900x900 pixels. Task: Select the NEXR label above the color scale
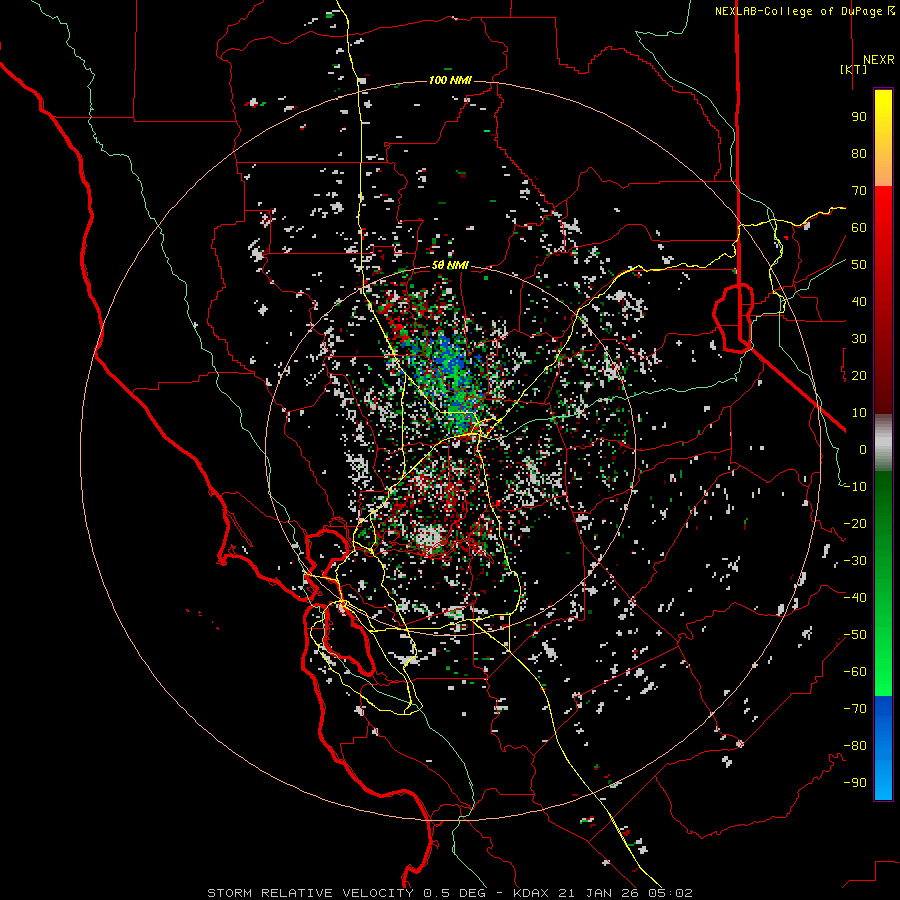(x=878, y=60)
